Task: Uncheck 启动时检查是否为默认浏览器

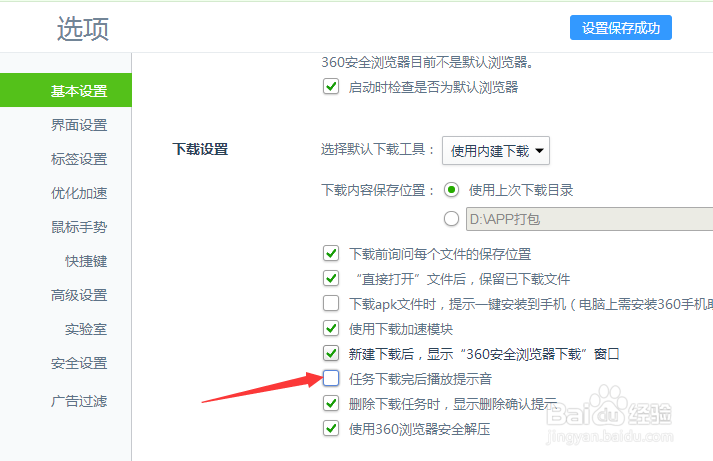Action: [331, 86]
